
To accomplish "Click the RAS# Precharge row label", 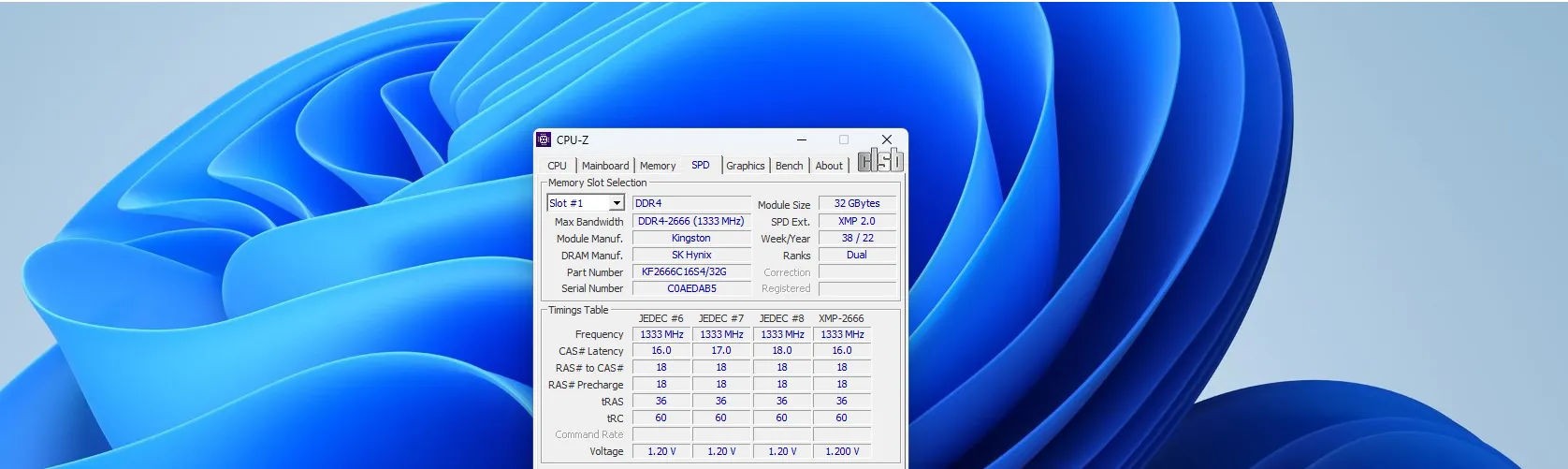I will (x=586, y=385).
